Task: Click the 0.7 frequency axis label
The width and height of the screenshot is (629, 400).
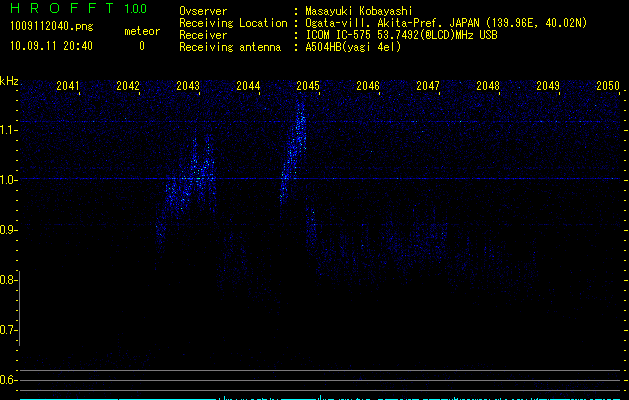Action: point(7,330)
